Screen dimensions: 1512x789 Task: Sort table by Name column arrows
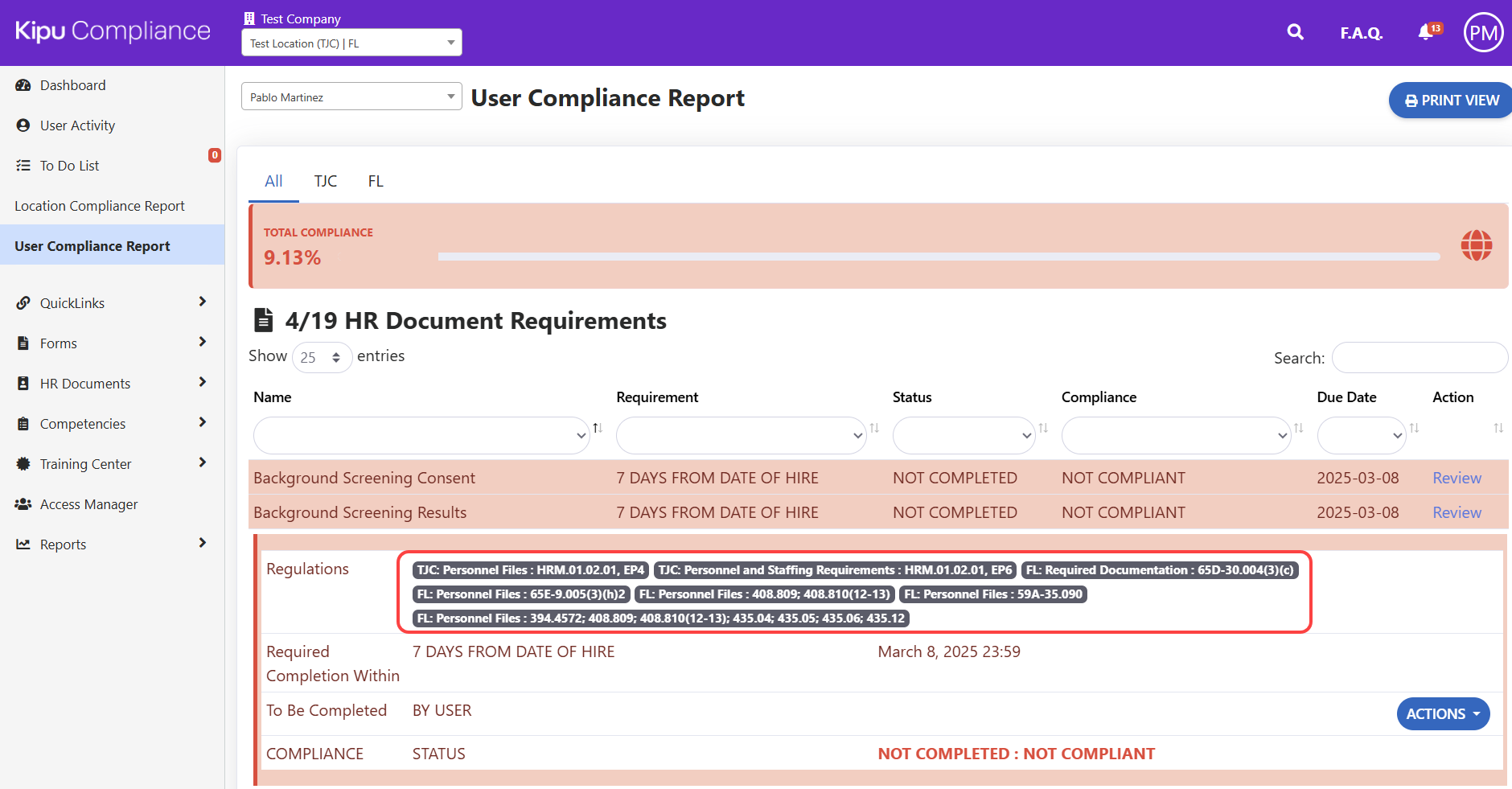(598, 428)
